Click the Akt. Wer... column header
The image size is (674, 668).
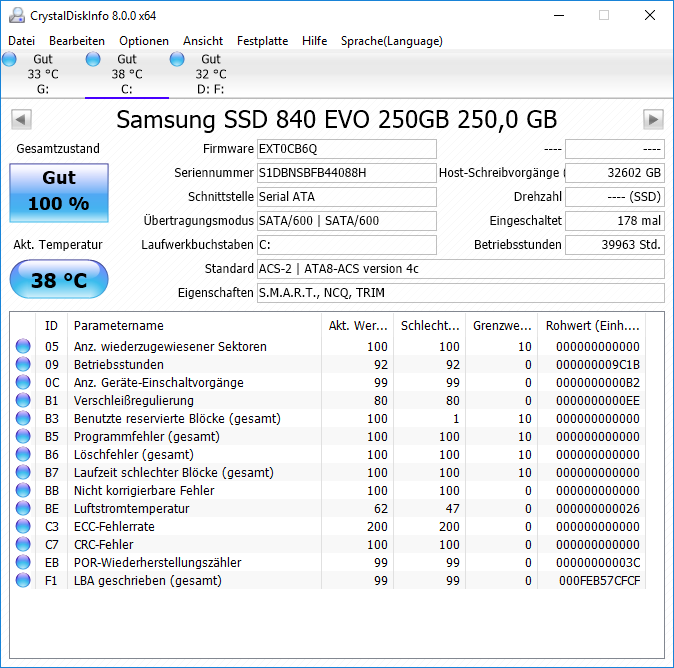click(x=358, y=326)
